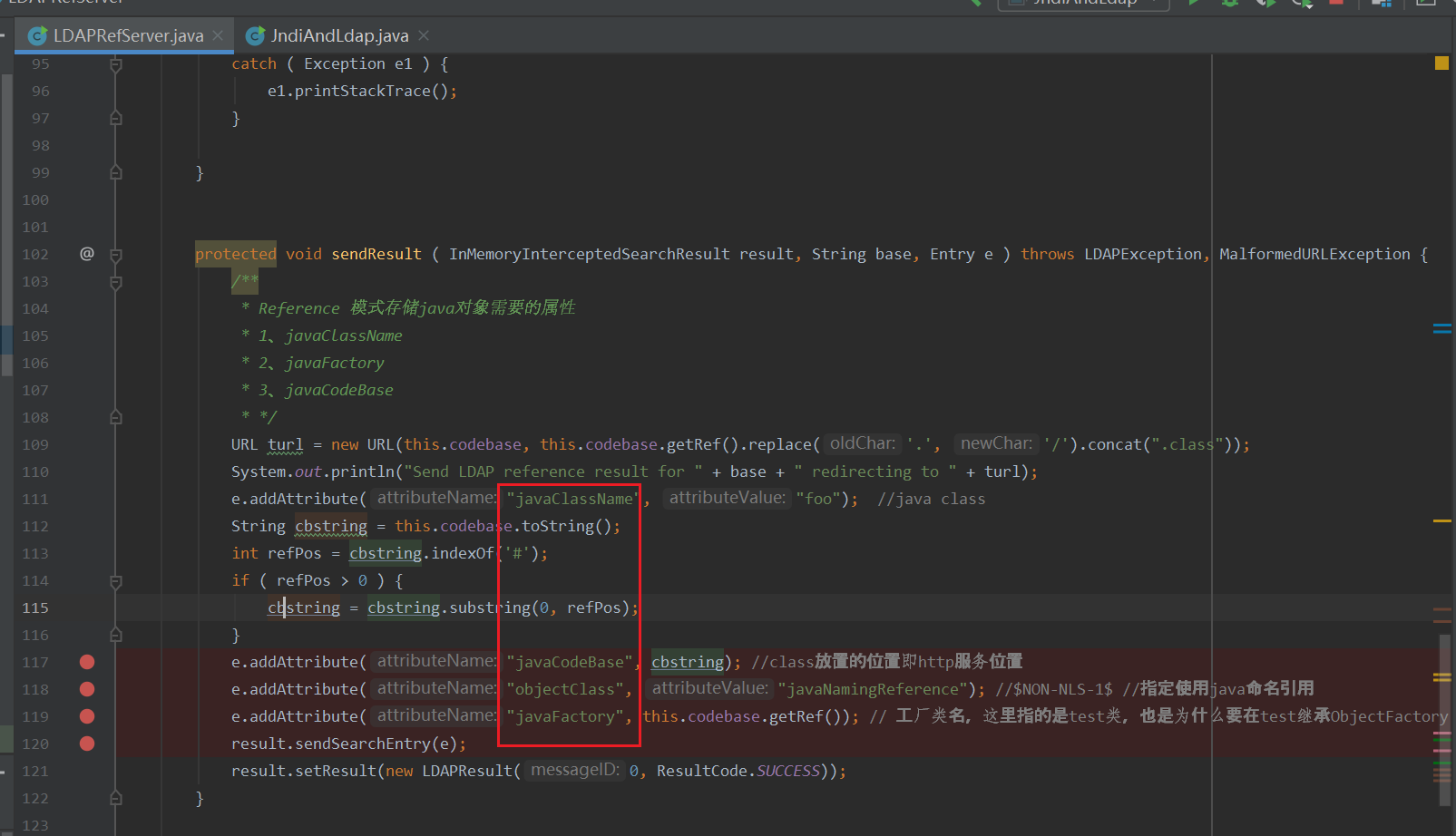Click the "javaCodeBase" string literal
The height and width of the screenshot is (836, 1456).
click(570, 662)
